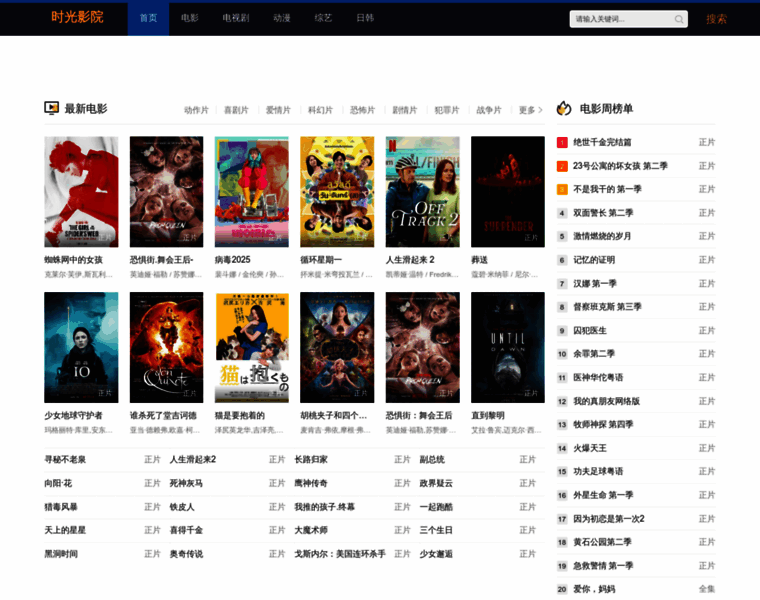760x600 pixels.
Task: Open 副总统 list entry
Action: point(432,459)
